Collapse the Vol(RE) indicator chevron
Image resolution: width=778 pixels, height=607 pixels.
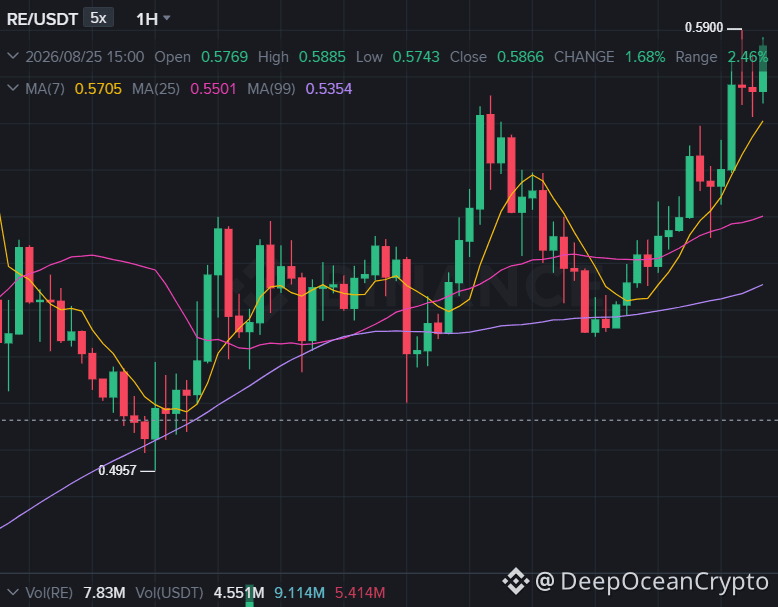13,592
